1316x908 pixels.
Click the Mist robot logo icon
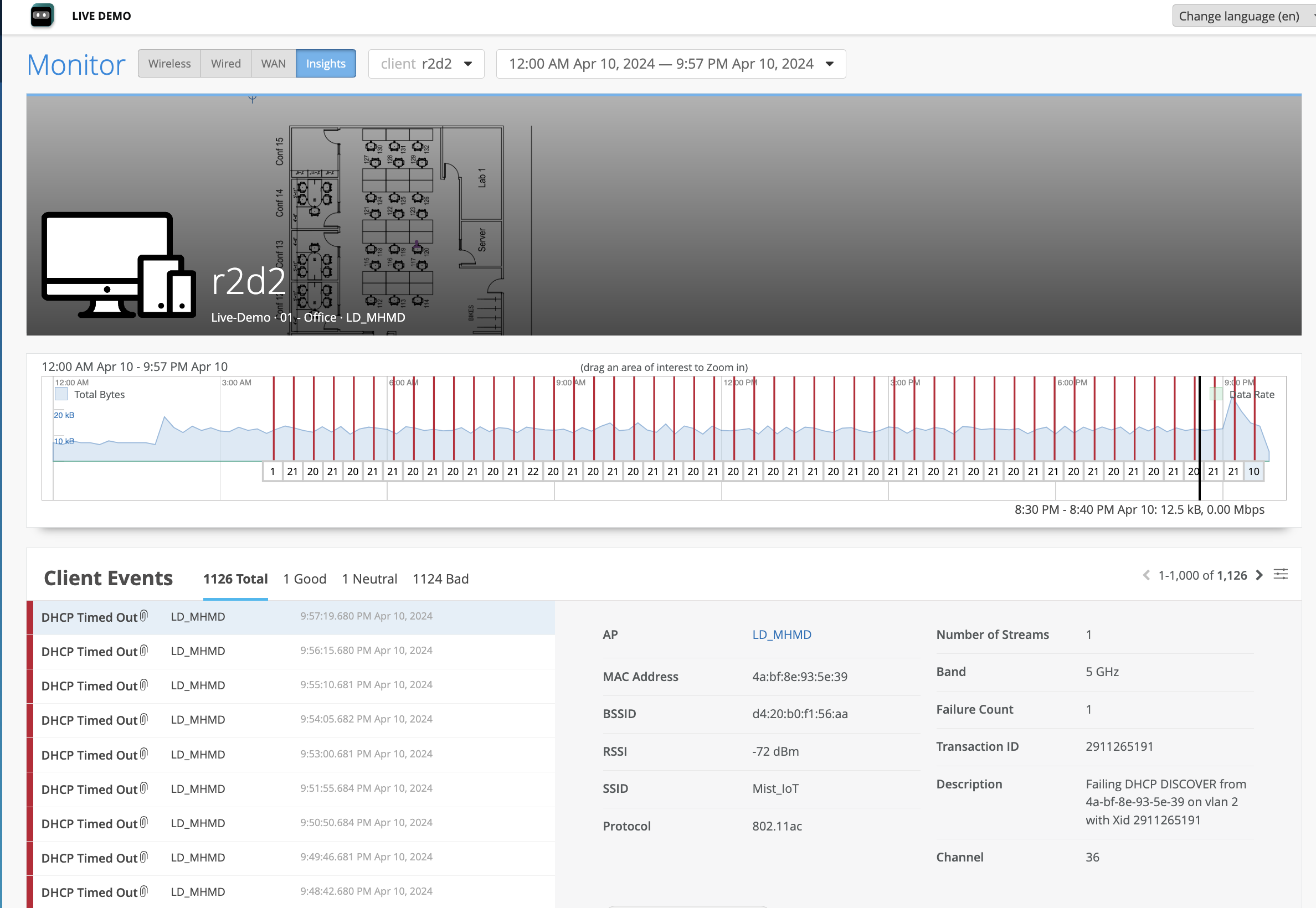pos(42,16)
